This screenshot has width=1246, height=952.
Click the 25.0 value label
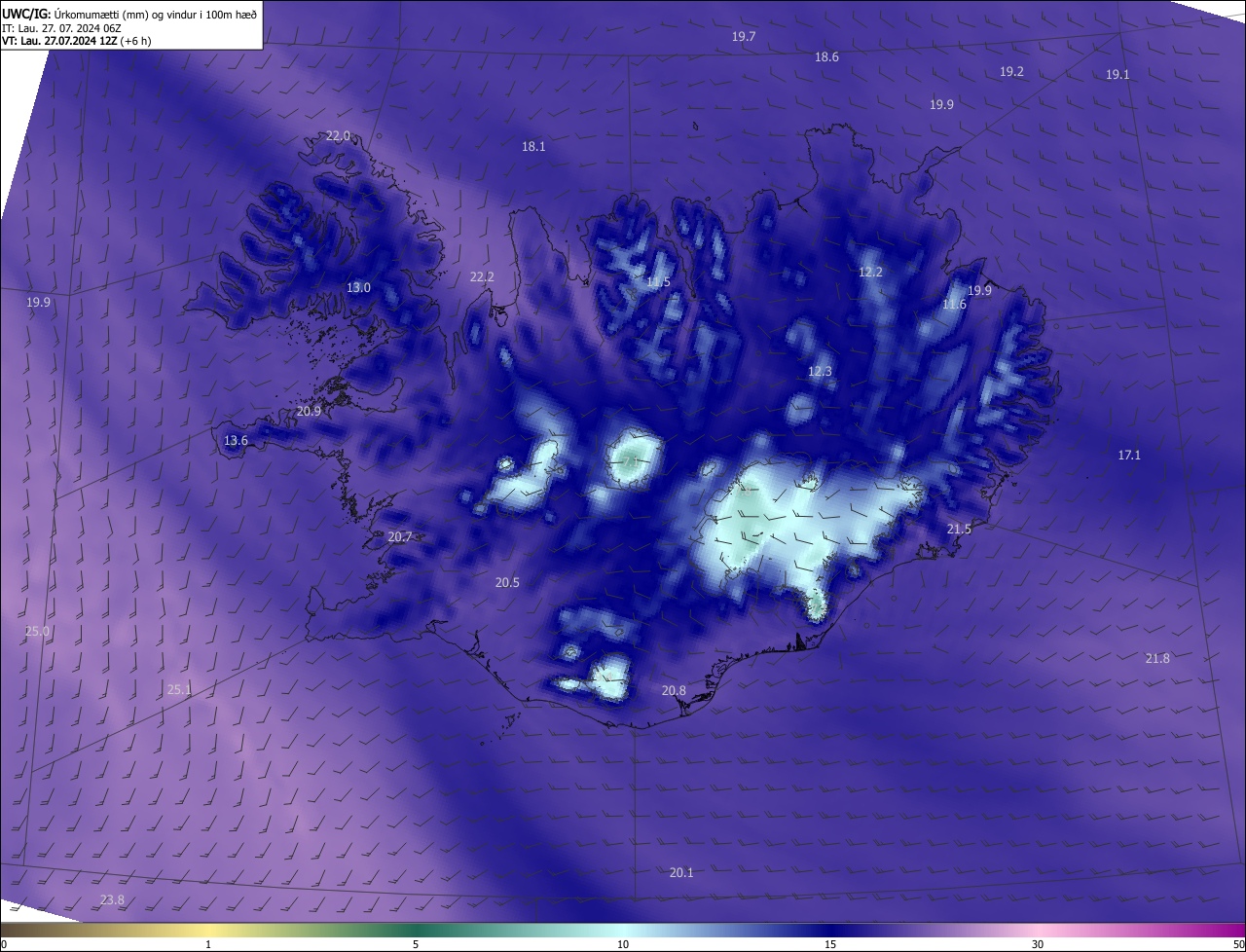[x=37, y=632]
